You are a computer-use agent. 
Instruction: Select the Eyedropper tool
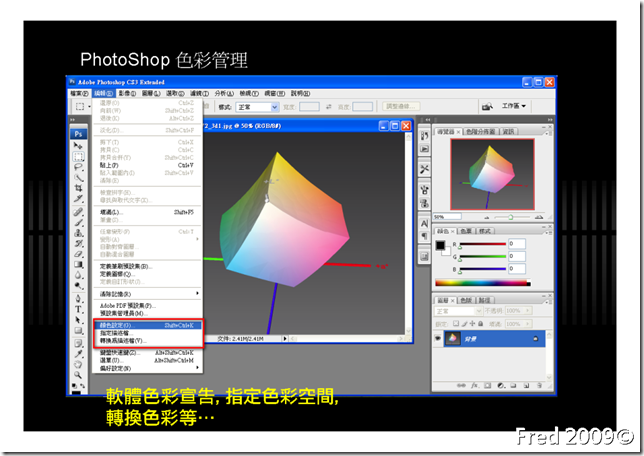(x=78, y=354)
